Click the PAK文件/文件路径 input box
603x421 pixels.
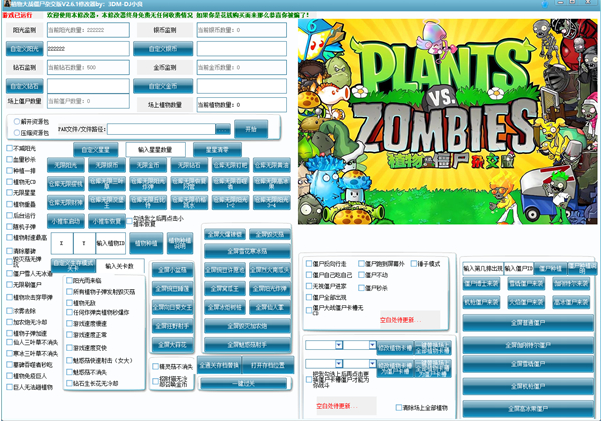pyautogui.click(x=161, y=129)
